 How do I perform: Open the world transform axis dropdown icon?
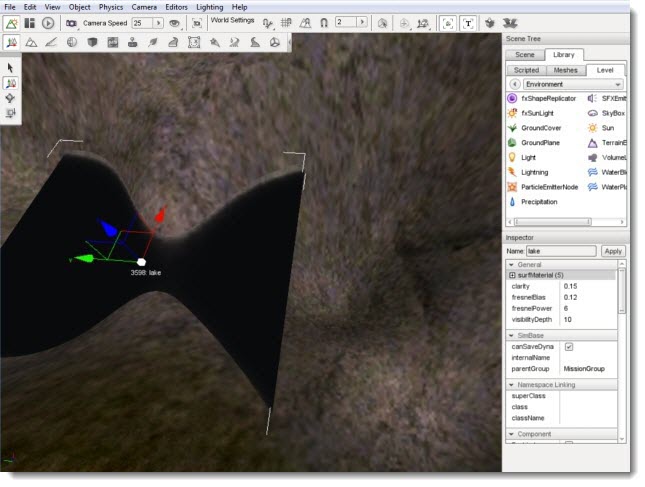[423, 24]
